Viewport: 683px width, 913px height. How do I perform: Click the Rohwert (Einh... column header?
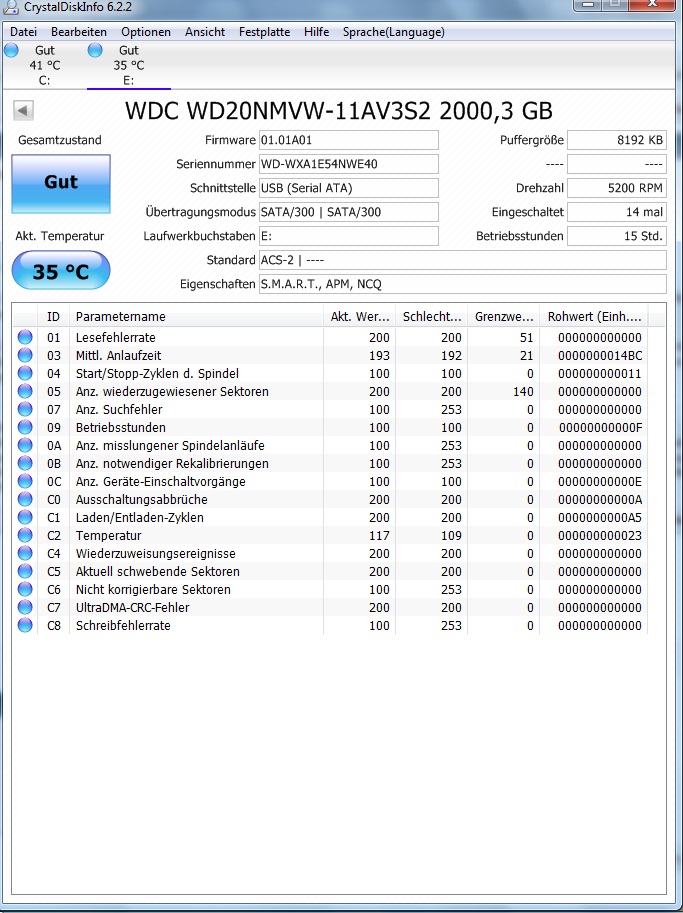594,317
